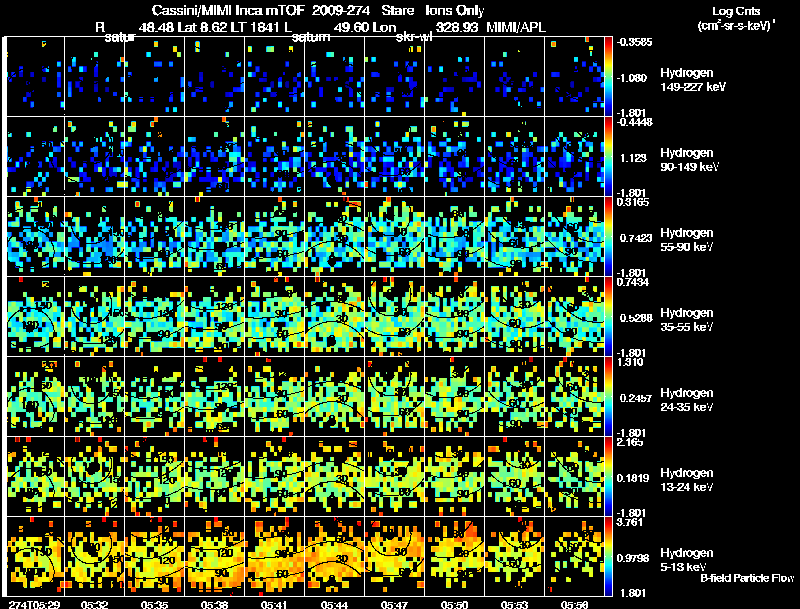The height and width of the screenshot is (609, 800).
Task: Click the 0.2457 colorbar midpoint value
Action: coord(635,398)
